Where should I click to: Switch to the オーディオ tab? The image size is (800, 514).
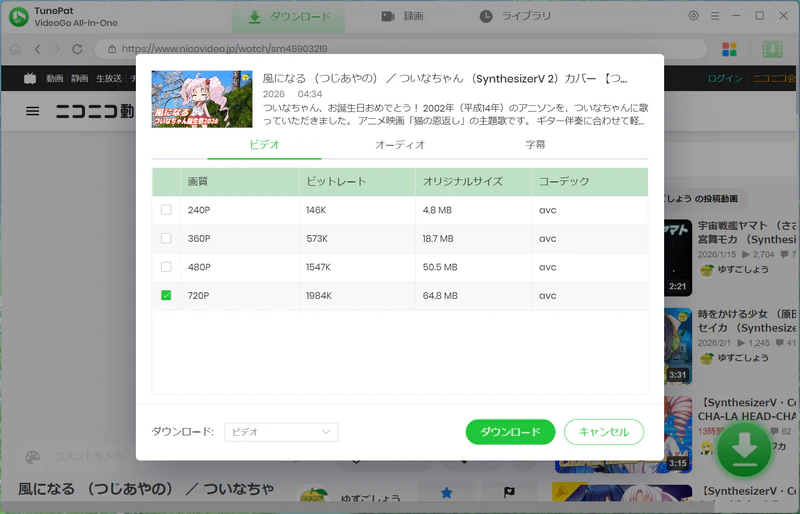click(x=400, y=145)
